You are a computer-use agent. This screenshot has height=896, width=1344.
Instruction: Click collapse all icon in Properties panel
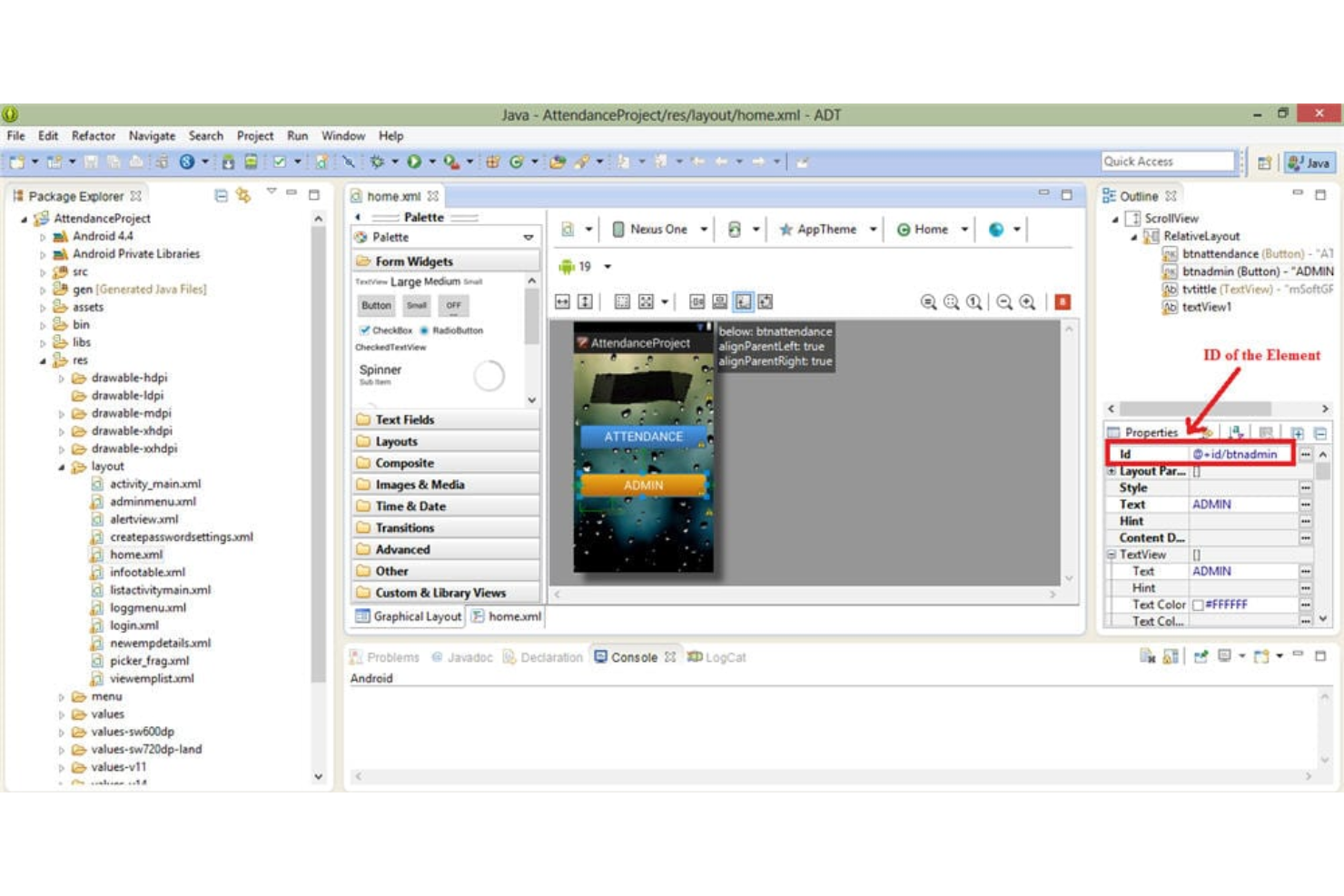[1320, 433]
